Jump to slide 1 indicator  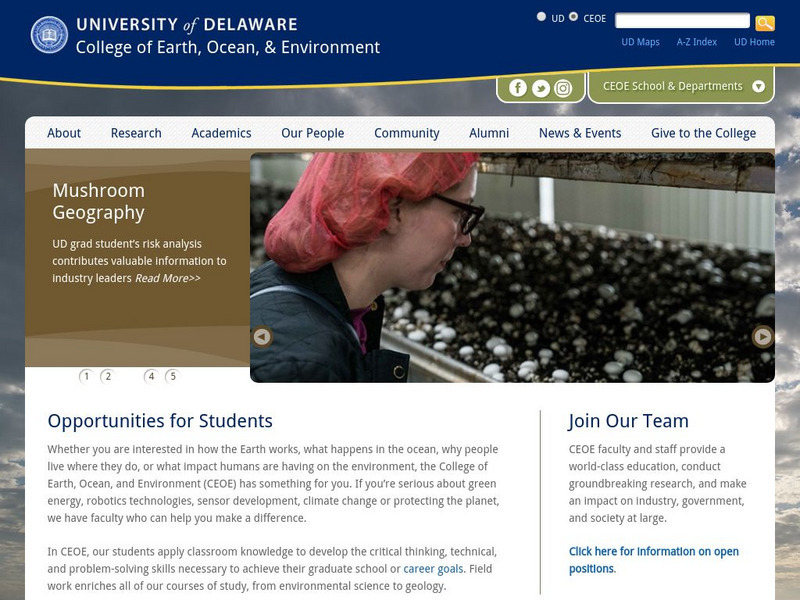pos(86,377)
